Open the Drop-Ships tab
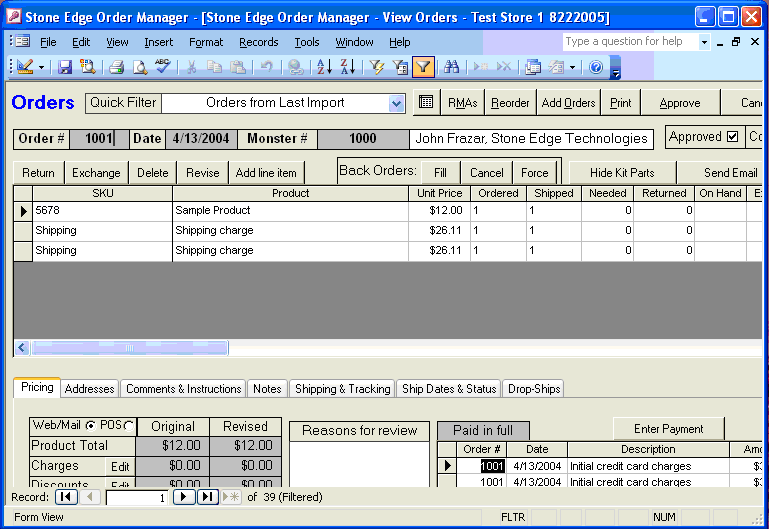The image size is (769, 529). tap(534, 389)
